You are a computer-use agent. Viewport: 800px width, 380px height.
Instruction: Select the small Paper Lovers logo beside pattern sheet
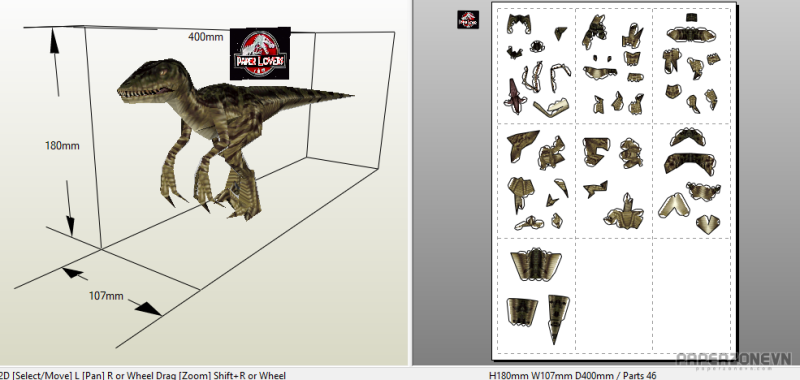468,19
